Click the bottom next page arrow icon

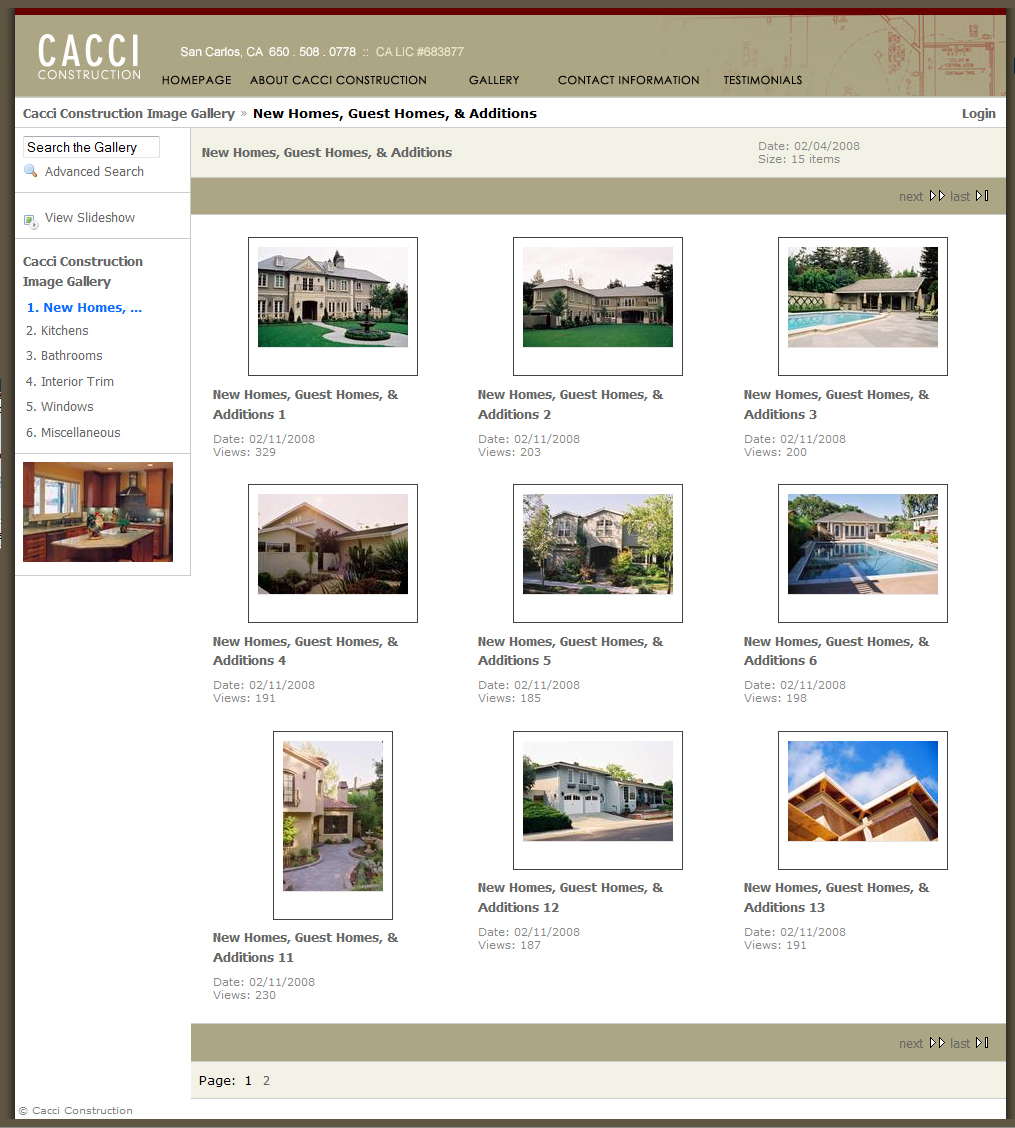pos(937,1043)
